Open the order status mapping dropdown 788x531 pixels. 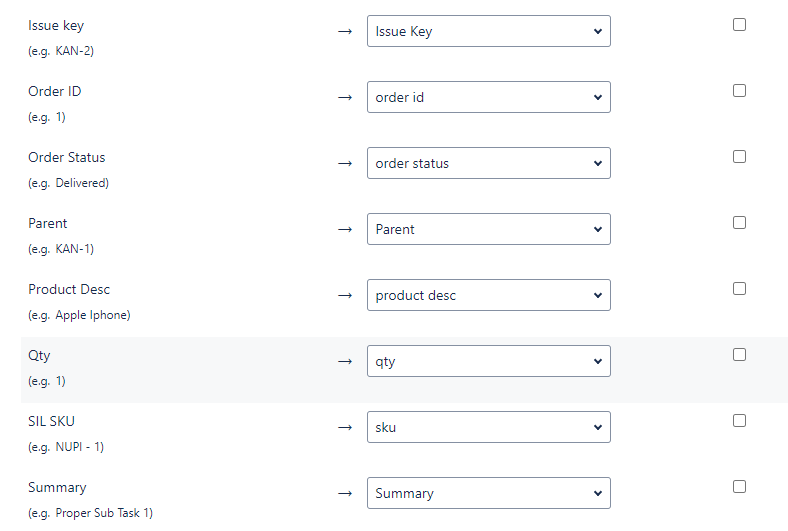pos(488,163)
